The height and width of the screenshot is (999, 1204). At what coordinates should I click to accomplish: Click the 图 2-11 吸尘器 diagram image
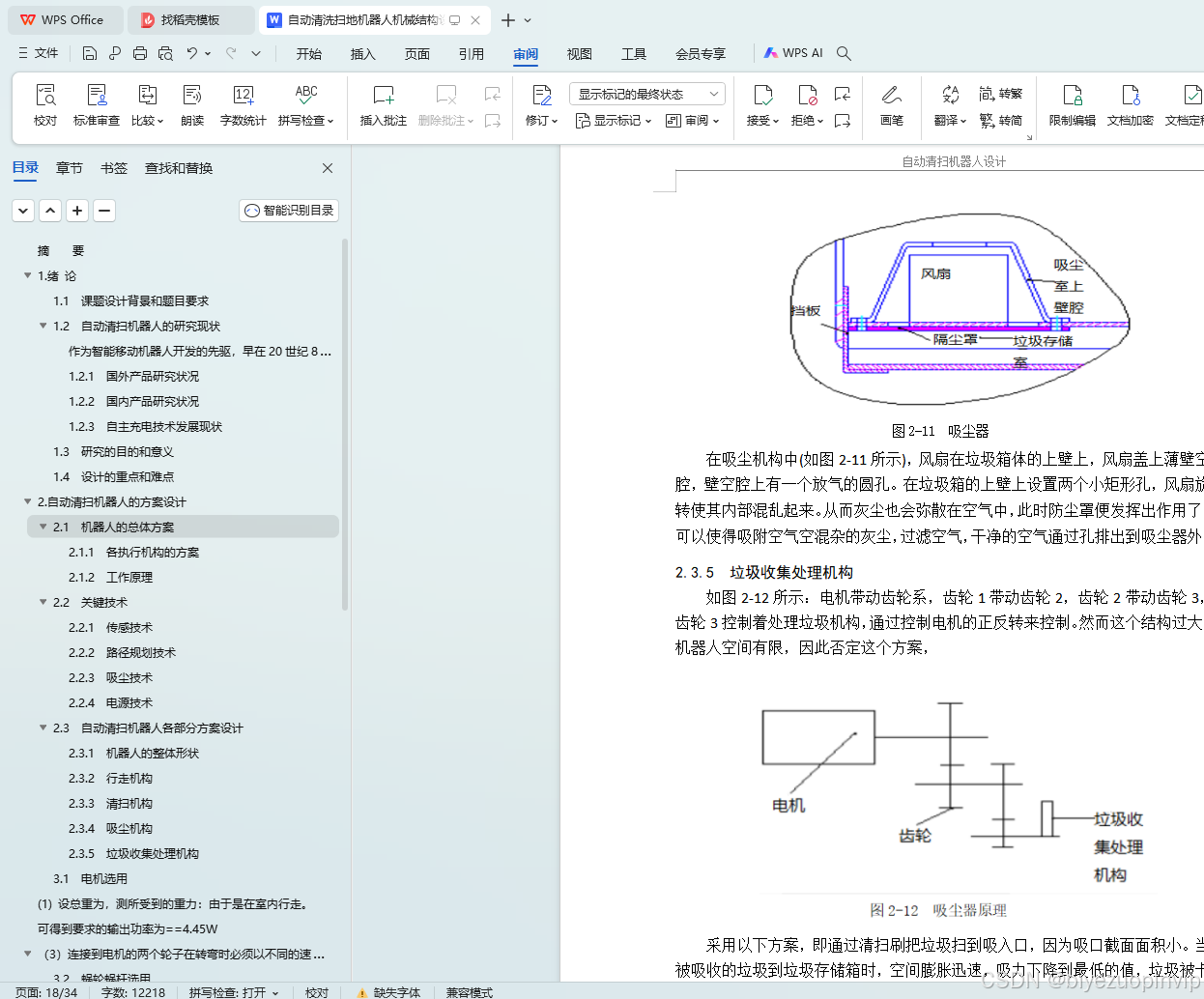(959, 308)
